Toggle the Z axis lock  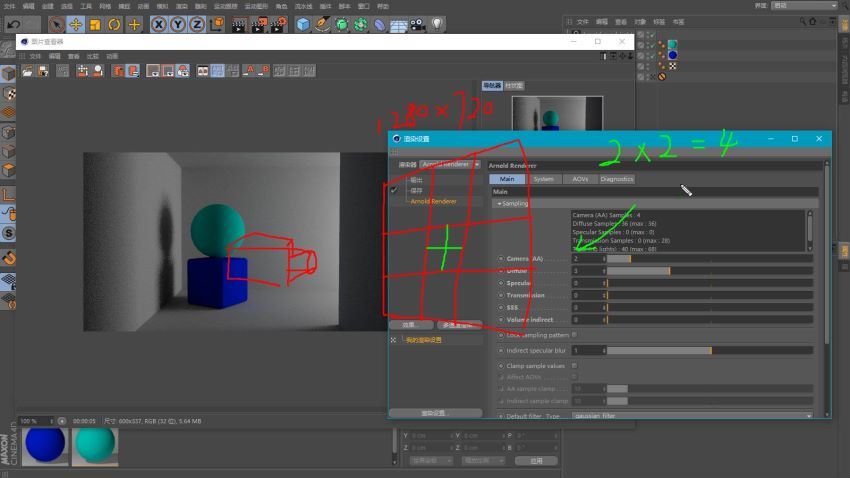pos(197,24)
